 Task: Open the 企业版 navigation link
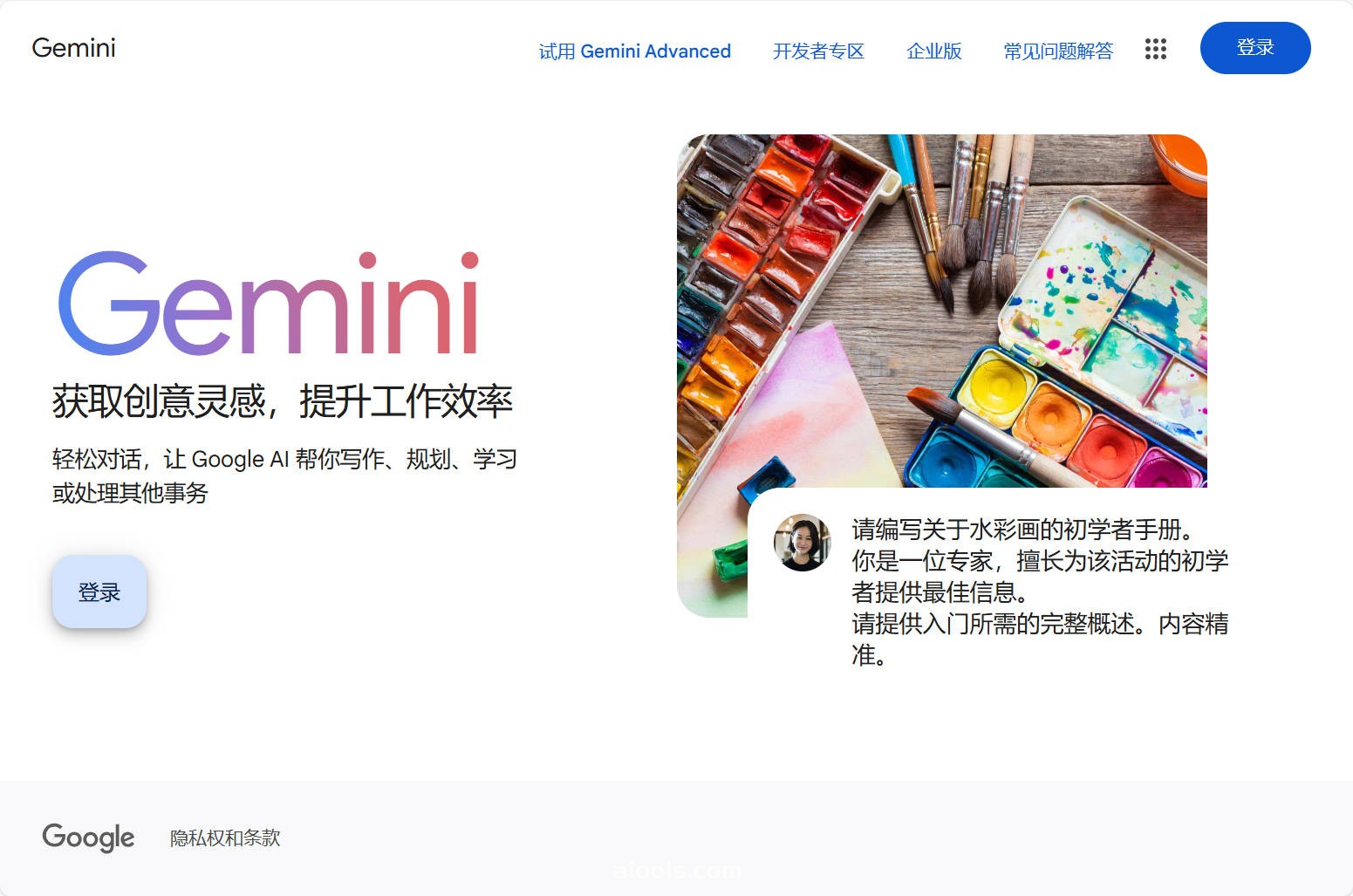[933, 51]
